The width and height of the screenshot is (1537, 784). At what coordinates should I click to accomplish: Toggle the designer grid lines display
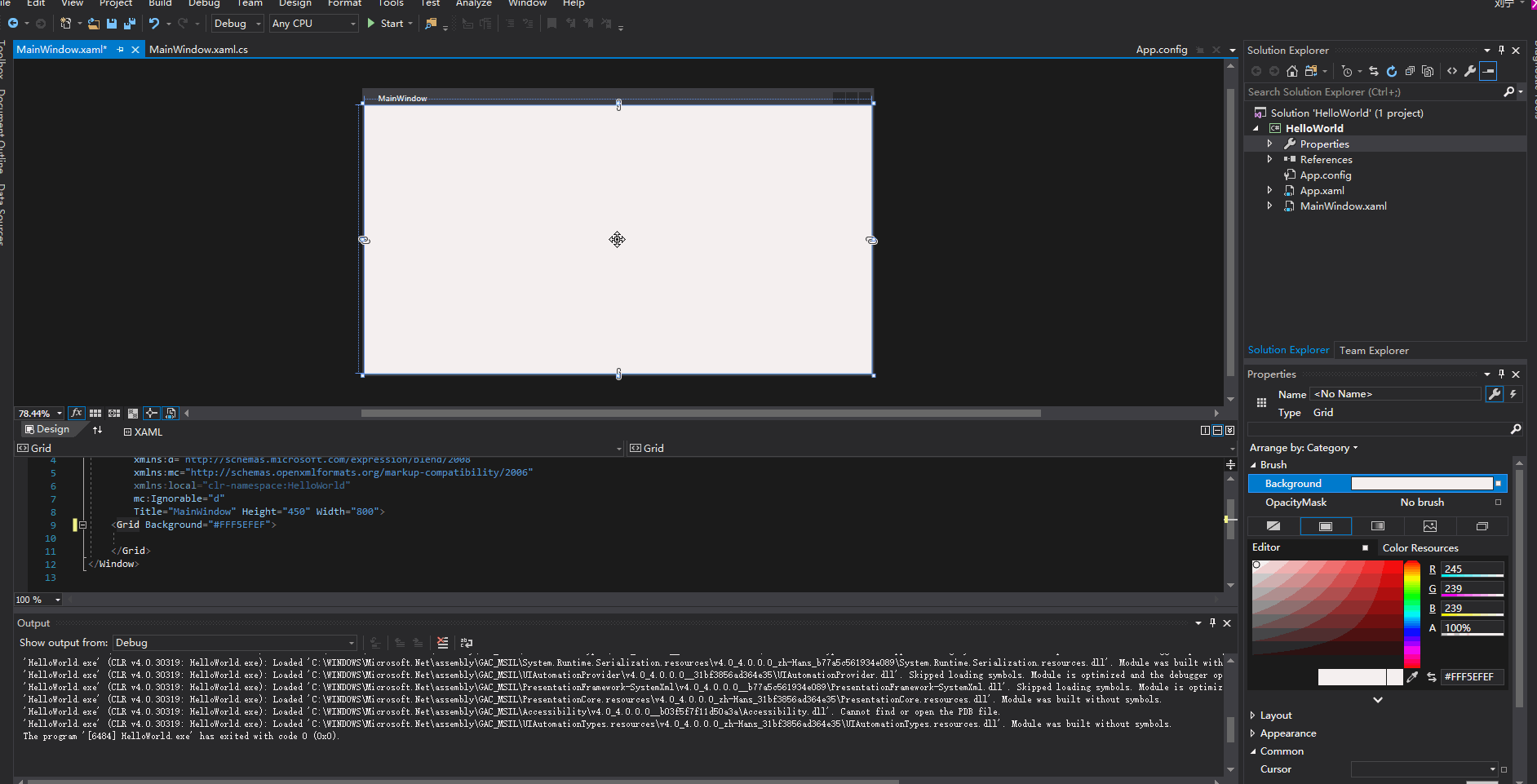(x=95, y=414)
